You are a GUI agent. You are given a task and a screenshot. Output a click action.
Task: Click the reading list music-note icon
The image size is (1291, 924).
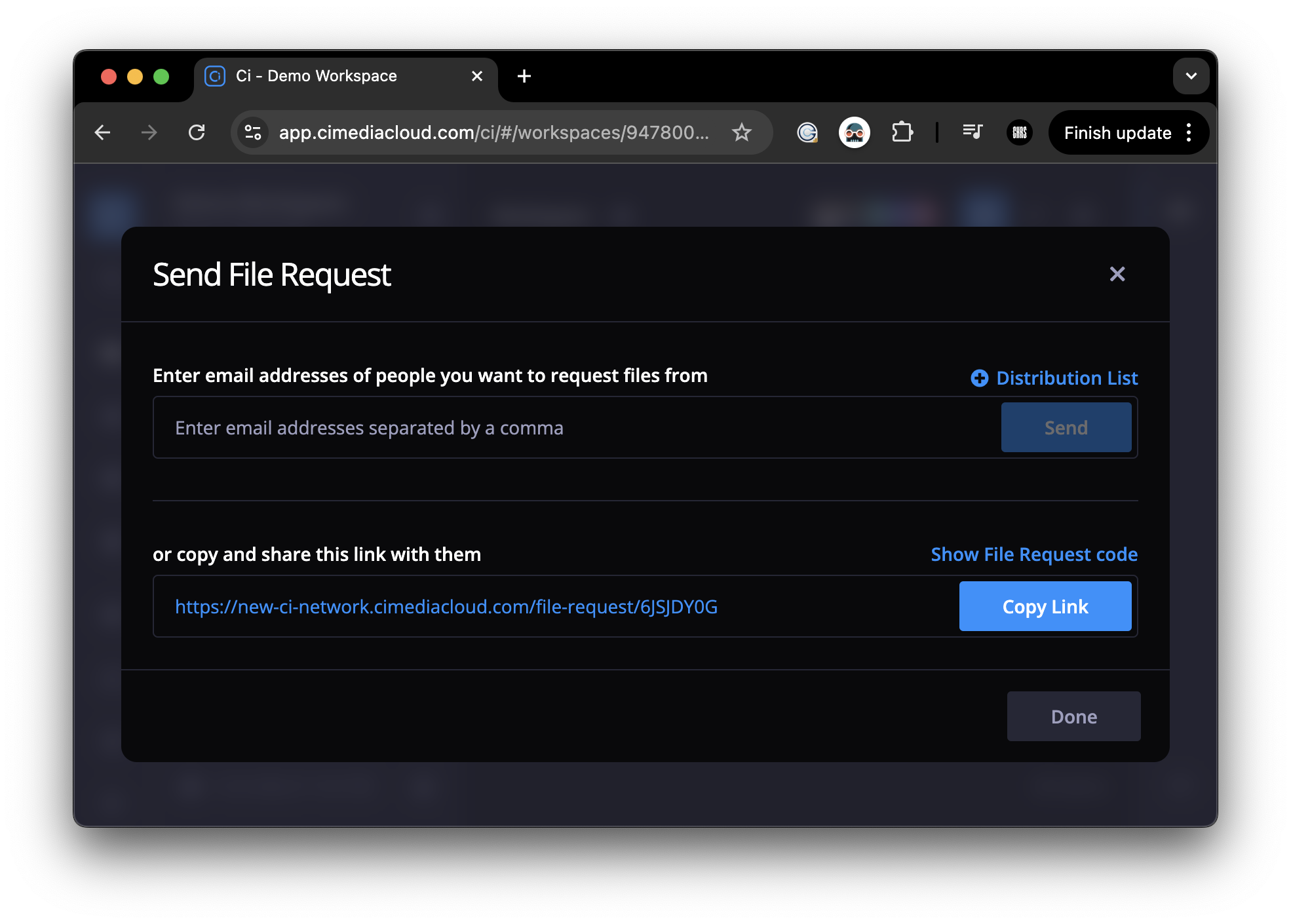point(973,132)
